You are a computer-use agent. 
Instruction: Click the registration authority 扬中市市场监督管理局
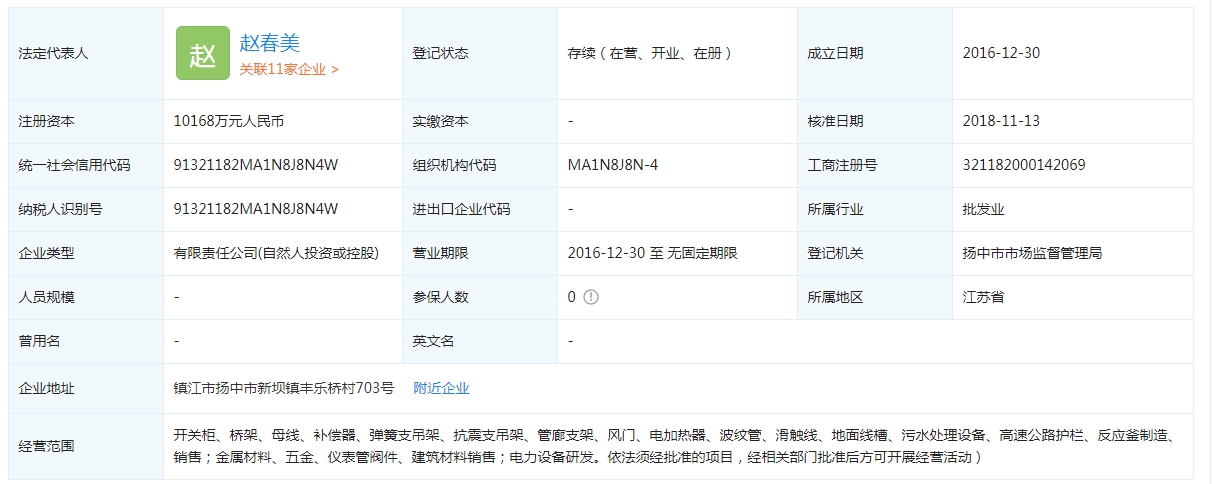click(x=1032, y=253)
